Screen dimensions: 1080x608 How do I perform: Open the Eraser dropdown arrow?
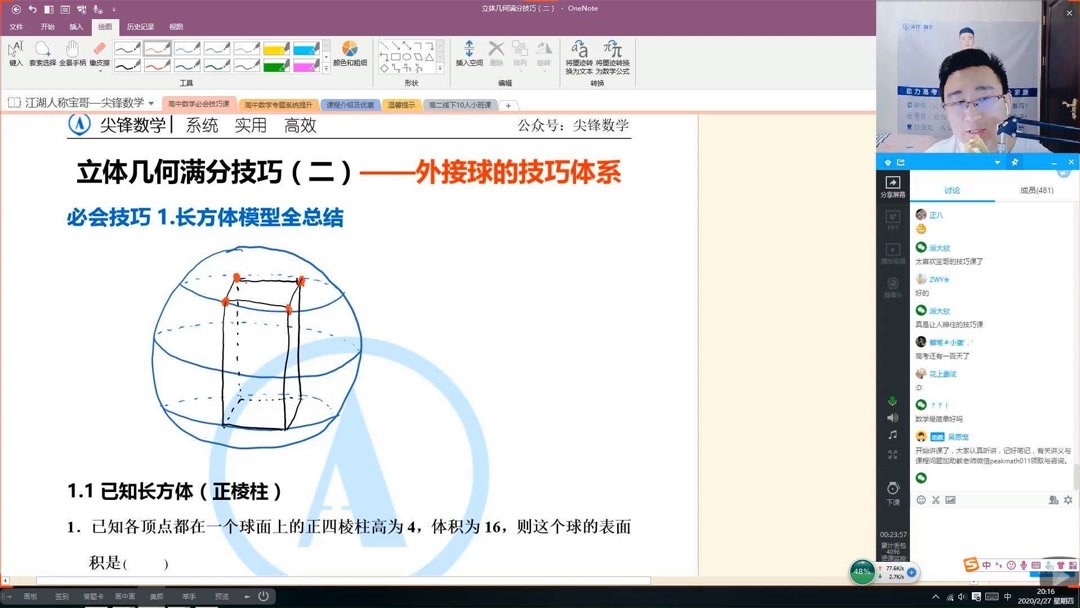click(x=99, y=72)
